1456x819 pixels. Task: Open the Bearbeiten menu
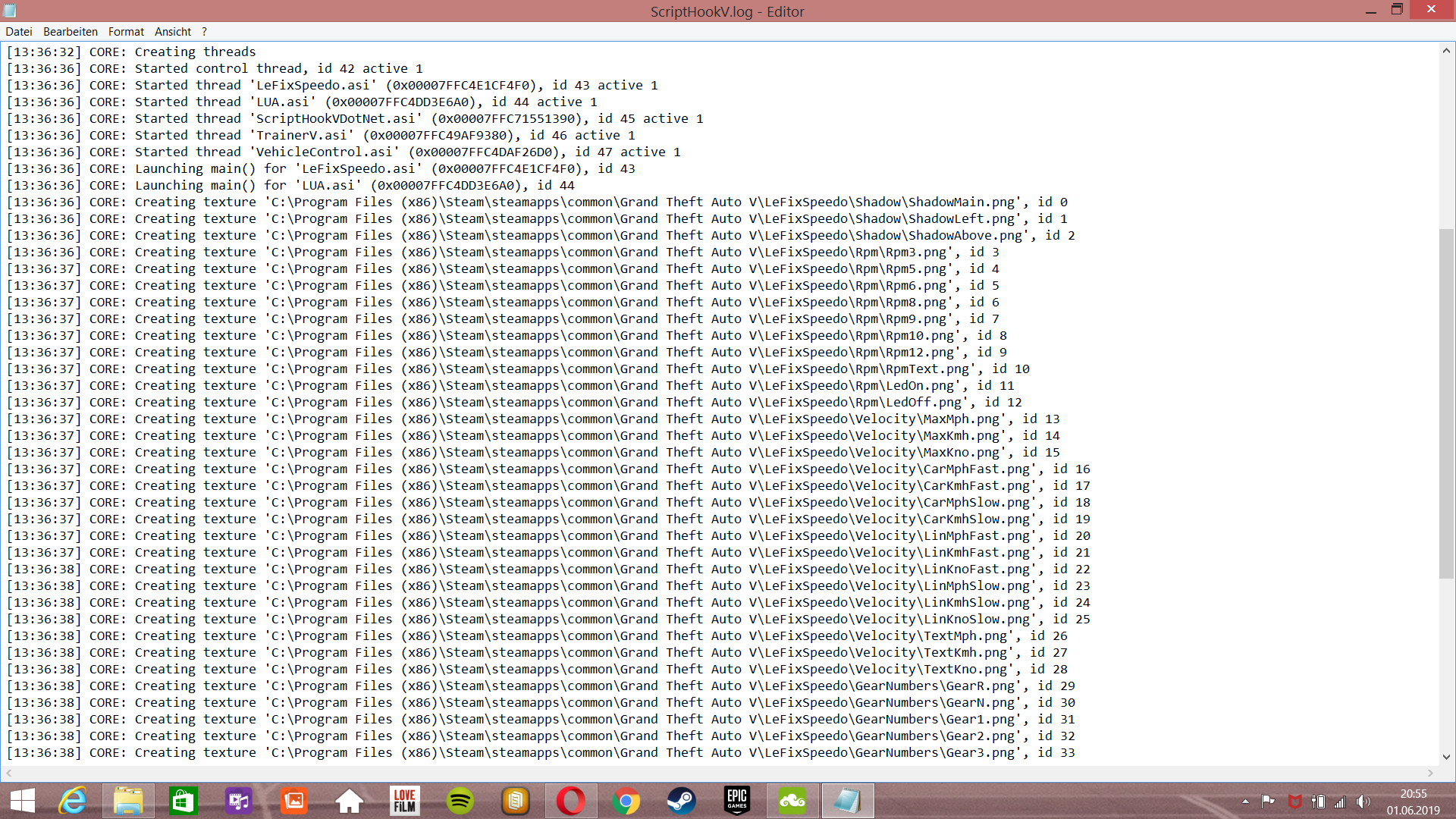pyautogui.click(x=70, y=32)
